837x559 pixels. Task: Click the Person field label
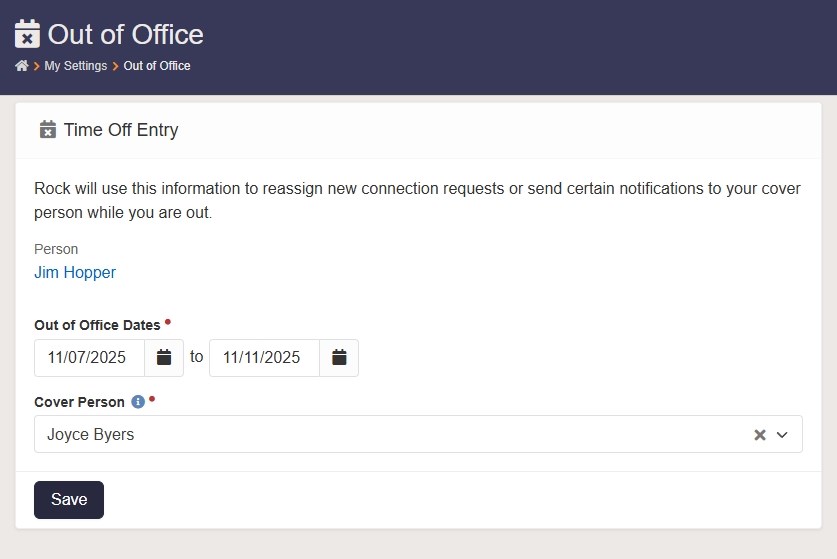coord(56,249)
